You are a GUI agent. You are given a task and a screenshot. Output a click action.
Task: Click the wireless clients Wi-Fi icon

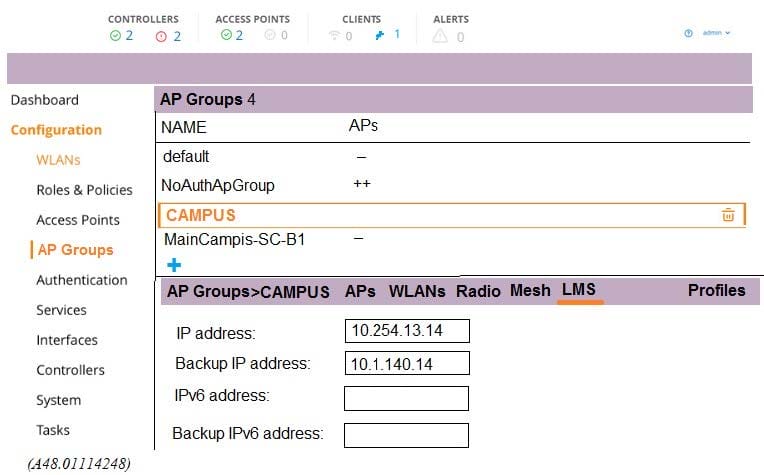(x=334, y=36)
